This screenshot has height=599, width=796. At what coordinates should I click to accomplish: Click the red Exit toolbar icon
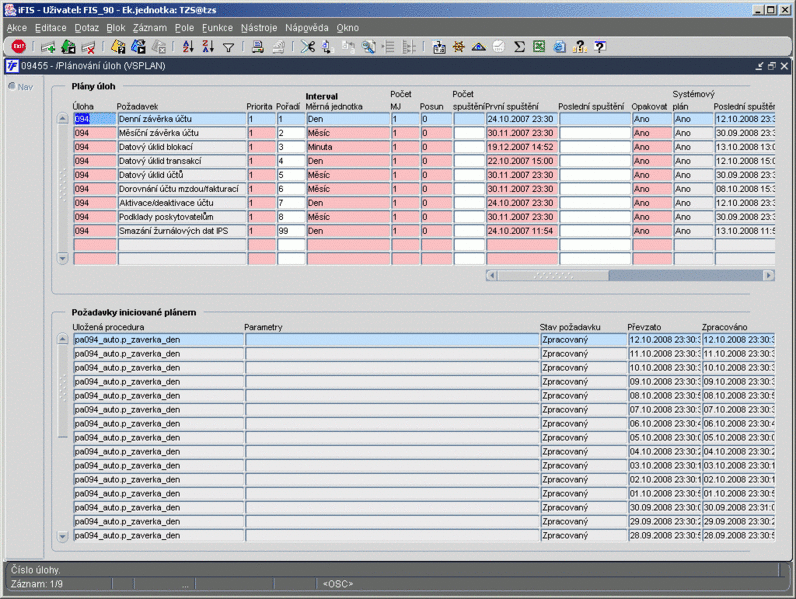18,47
